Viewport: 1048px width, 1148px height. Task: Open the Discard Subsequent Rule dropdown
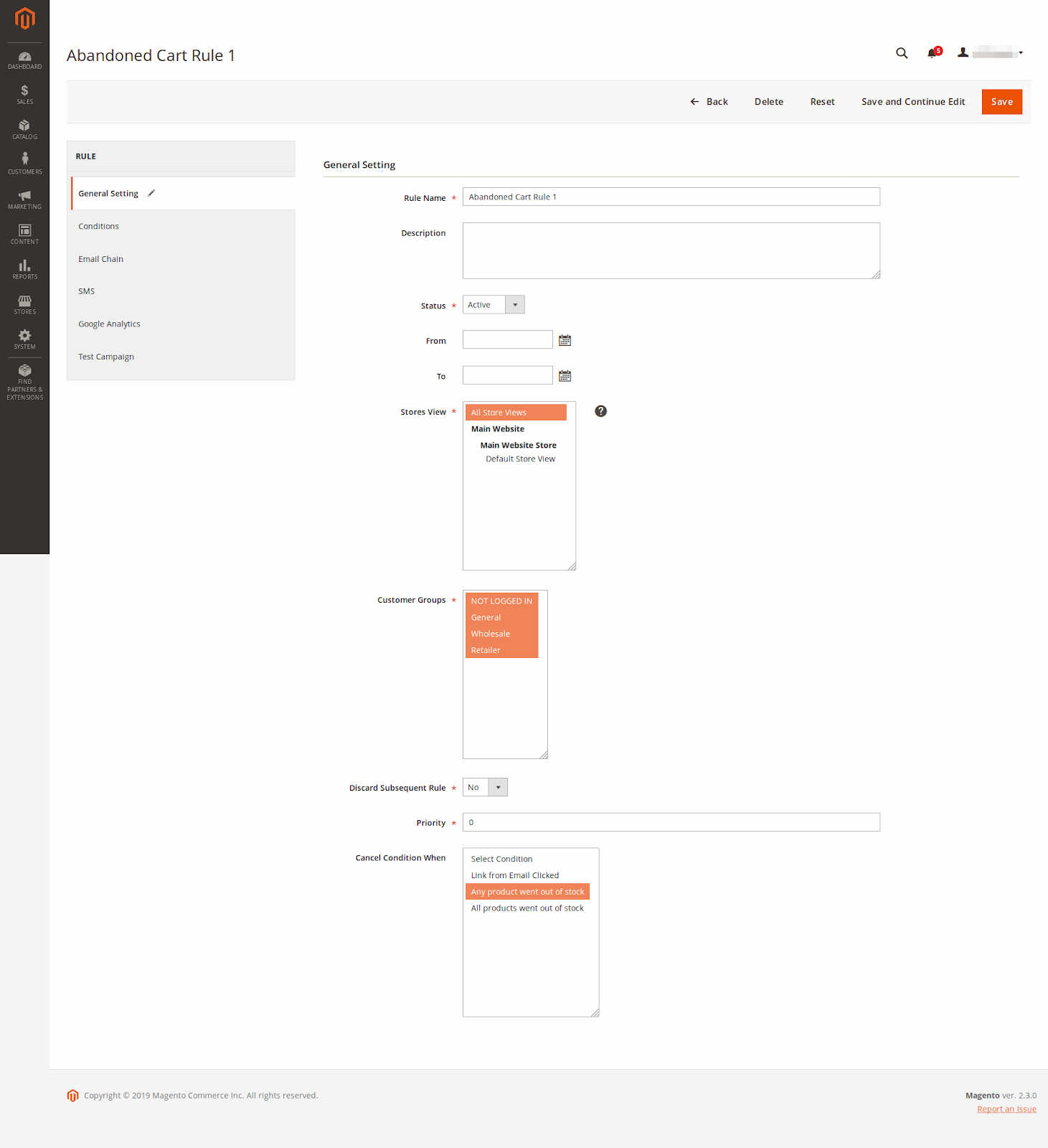click(x=485, y=787)
